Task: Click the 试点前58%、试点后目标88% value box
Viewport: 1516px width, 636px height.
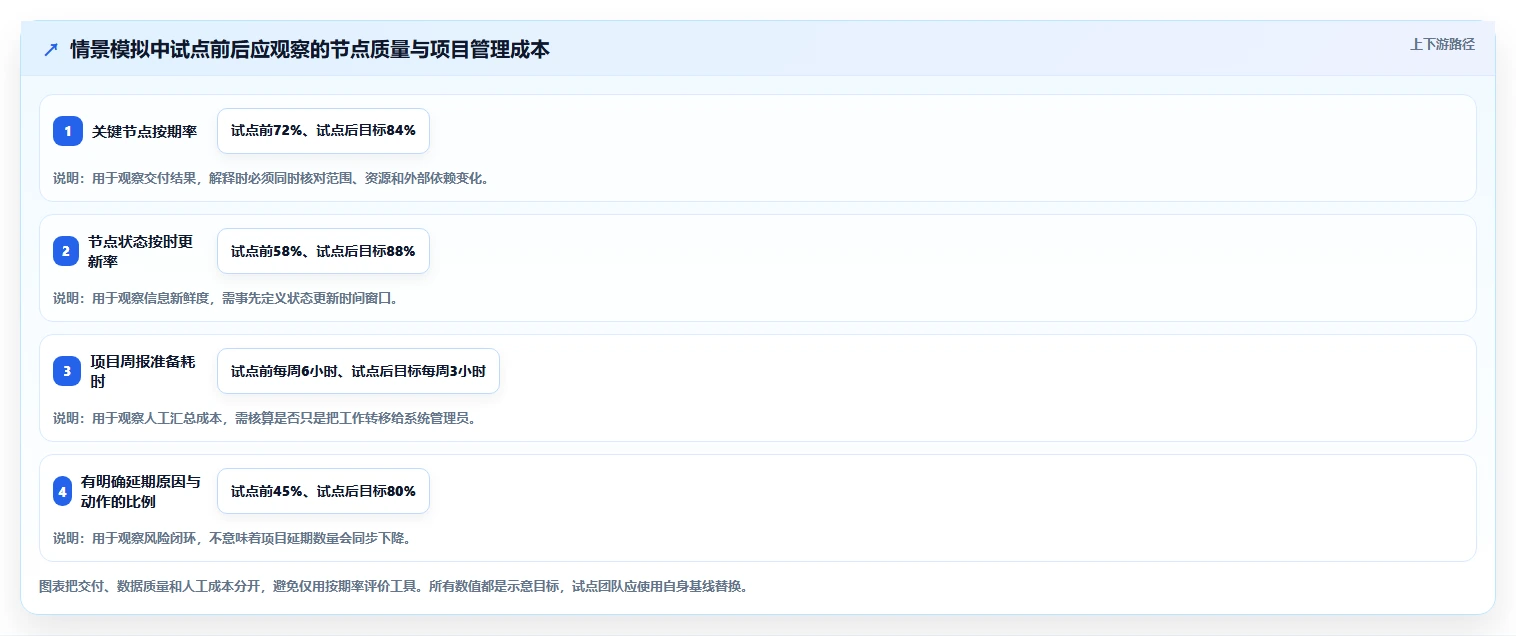Action: [323, 251]
